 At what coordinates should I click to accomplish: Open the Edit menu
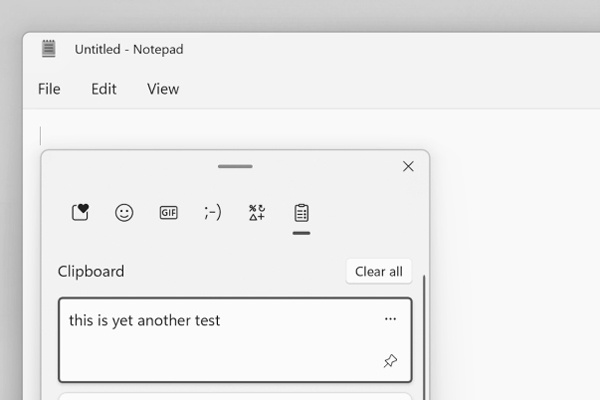(104, 89)
